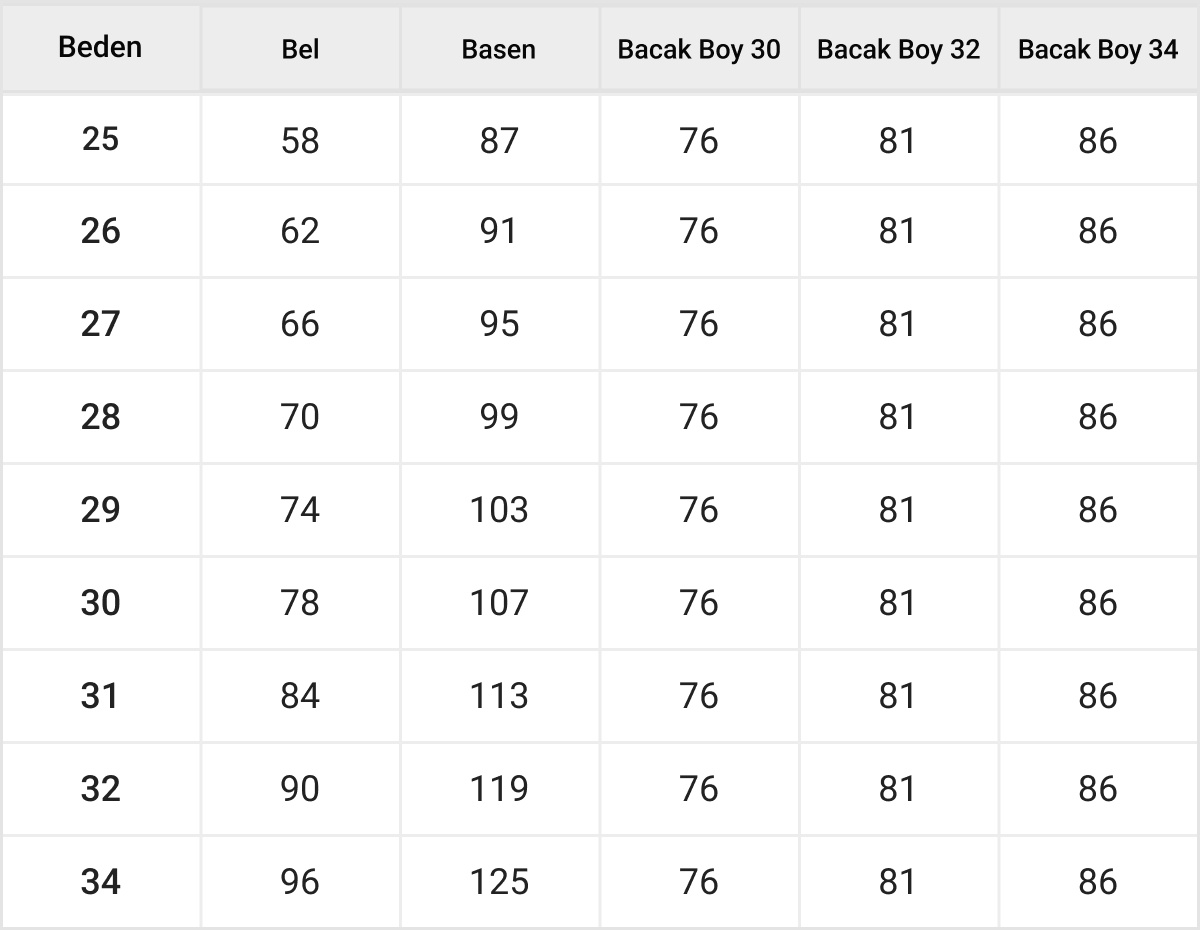
Task: Select the Bel column header
Action: pos(300,49)
